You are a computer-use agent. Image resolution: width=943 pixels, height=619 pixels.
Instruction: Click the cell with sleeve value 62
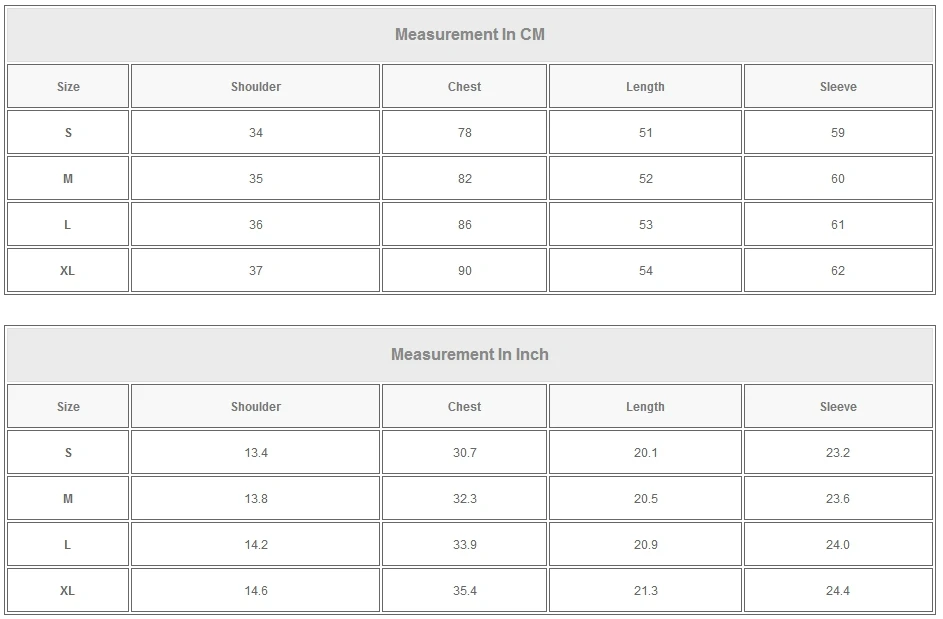pyautogui.click(x=838, y=271)
